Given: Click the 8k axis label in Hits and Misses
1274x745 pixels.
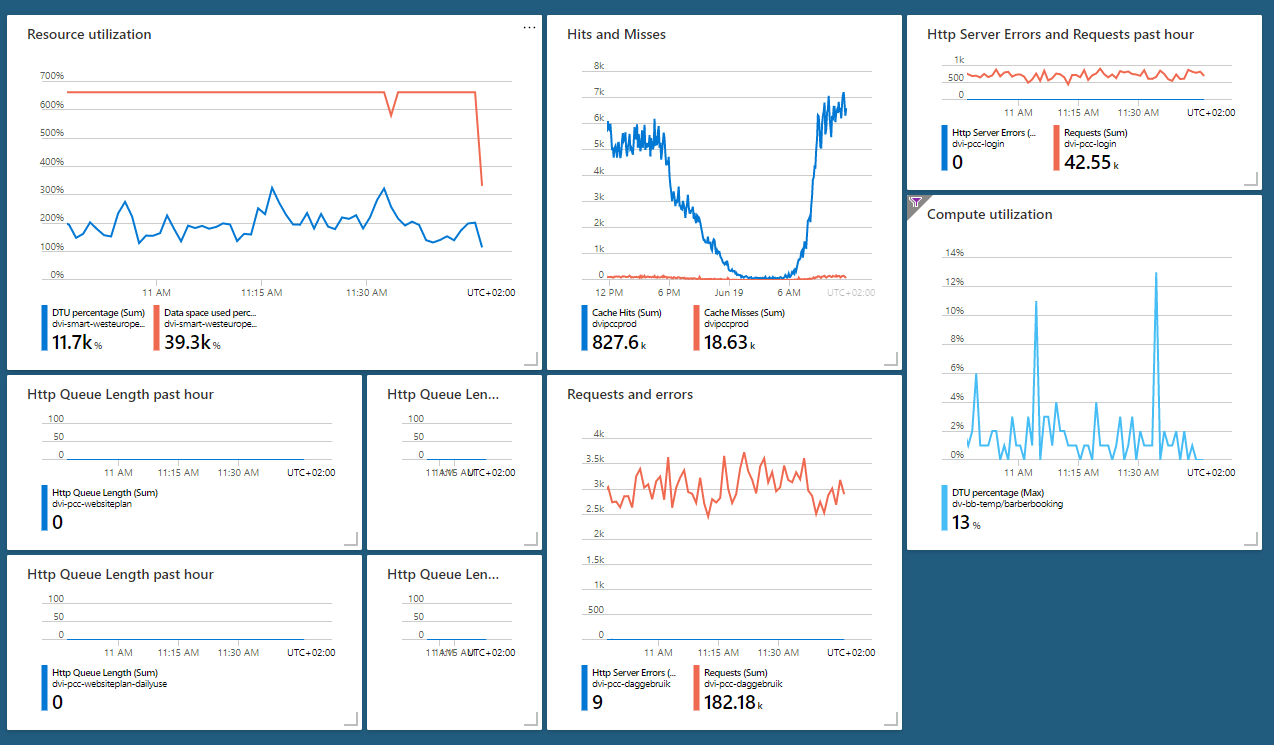Looking at the screenshot, I should point(599,66).
